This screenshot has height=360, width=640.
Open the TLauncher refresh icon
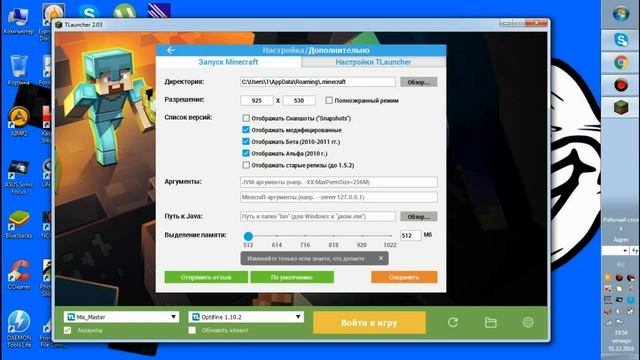click(453, 322)
